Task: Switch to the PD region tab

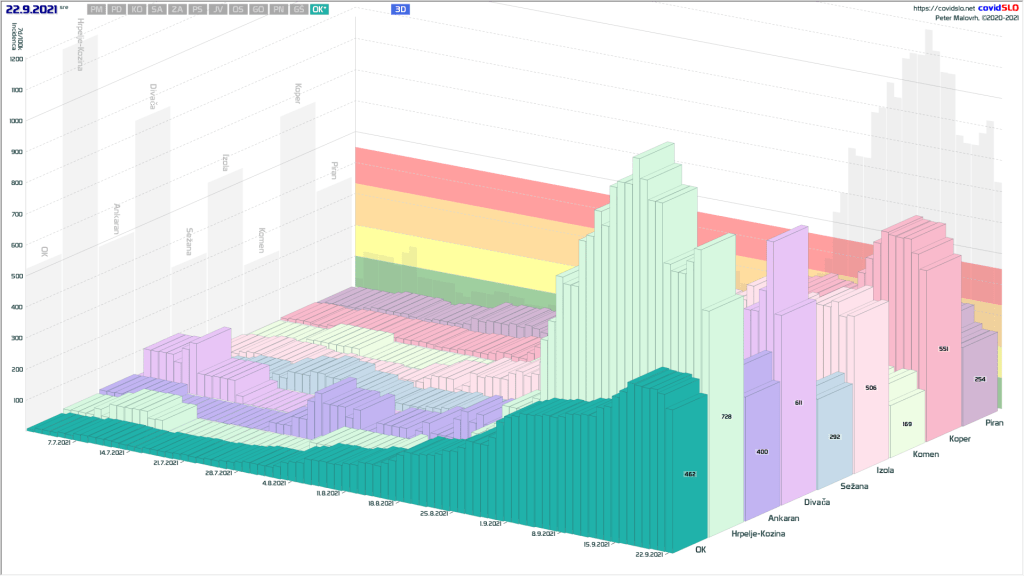Action: (x=117, y=9)
